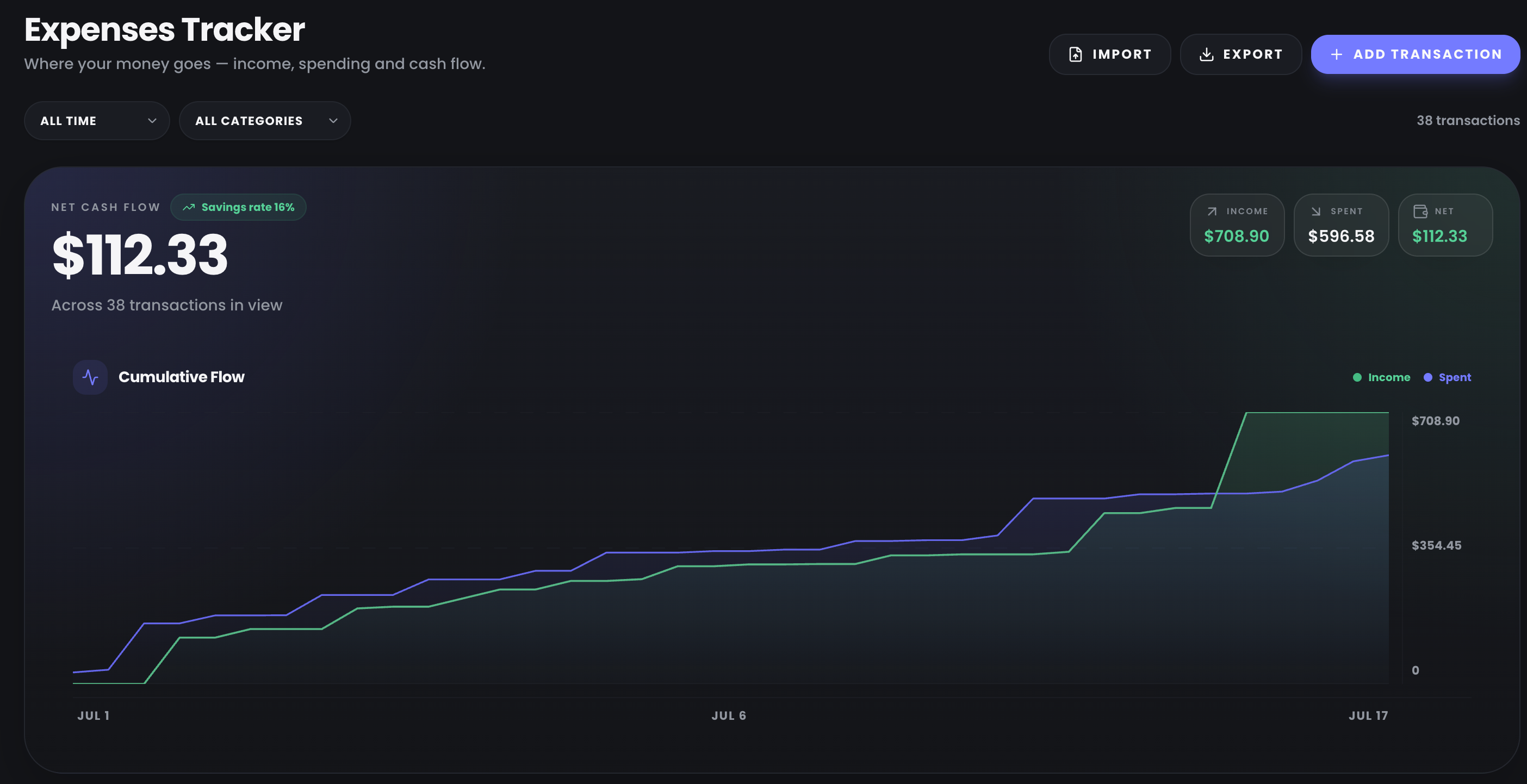Toggle the Income legend series
The height and width of the screenshot is (784, 1527).
[1381, 377]
